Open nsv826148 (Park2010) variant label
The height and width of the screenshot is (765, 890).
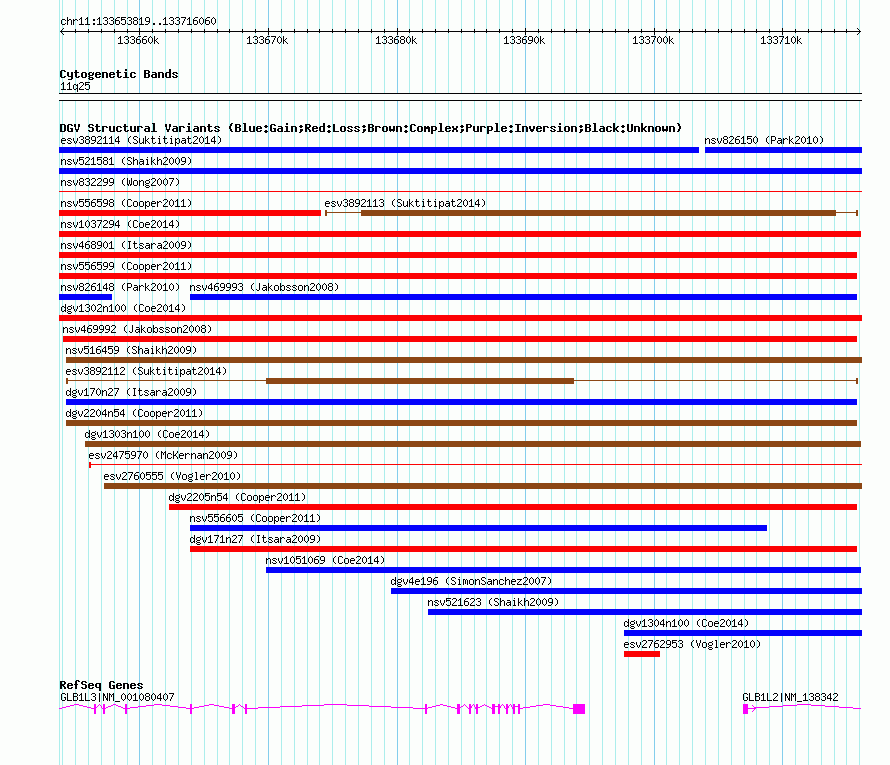120,287
